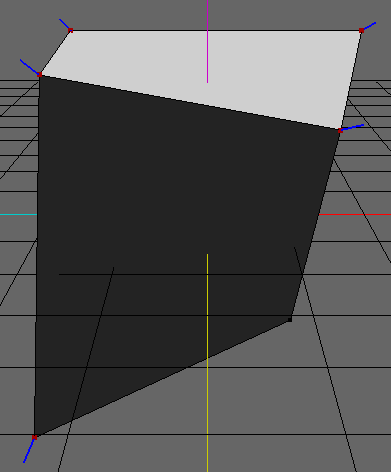Click the blue normal line at the lowest vertex
Viewport: 391px width, 472px height.
[x=29, y=450]
